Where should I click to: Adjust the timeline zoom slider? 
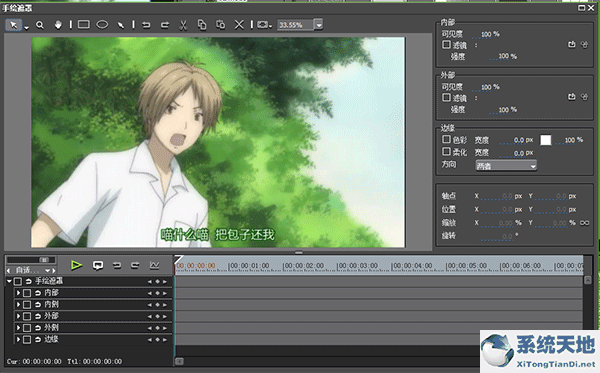(44, 260)
